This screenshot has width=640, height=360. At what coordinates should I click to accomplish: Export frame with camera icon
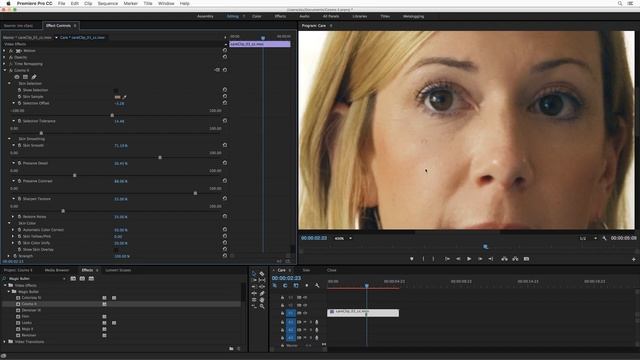click(x=526, y=259)
